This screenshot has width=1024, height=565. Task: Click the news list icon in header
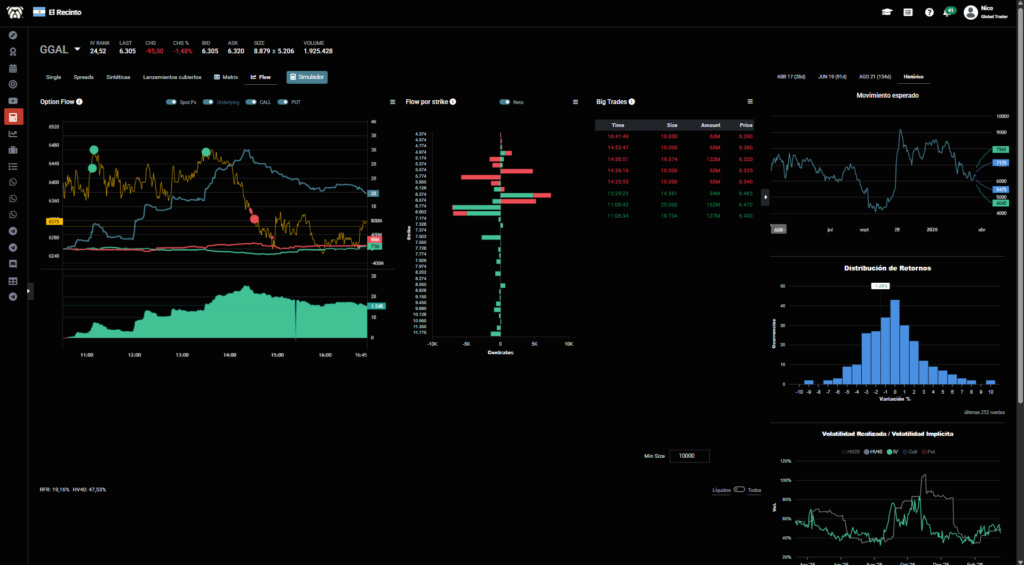pyautogui.click(x=908, y=12)
